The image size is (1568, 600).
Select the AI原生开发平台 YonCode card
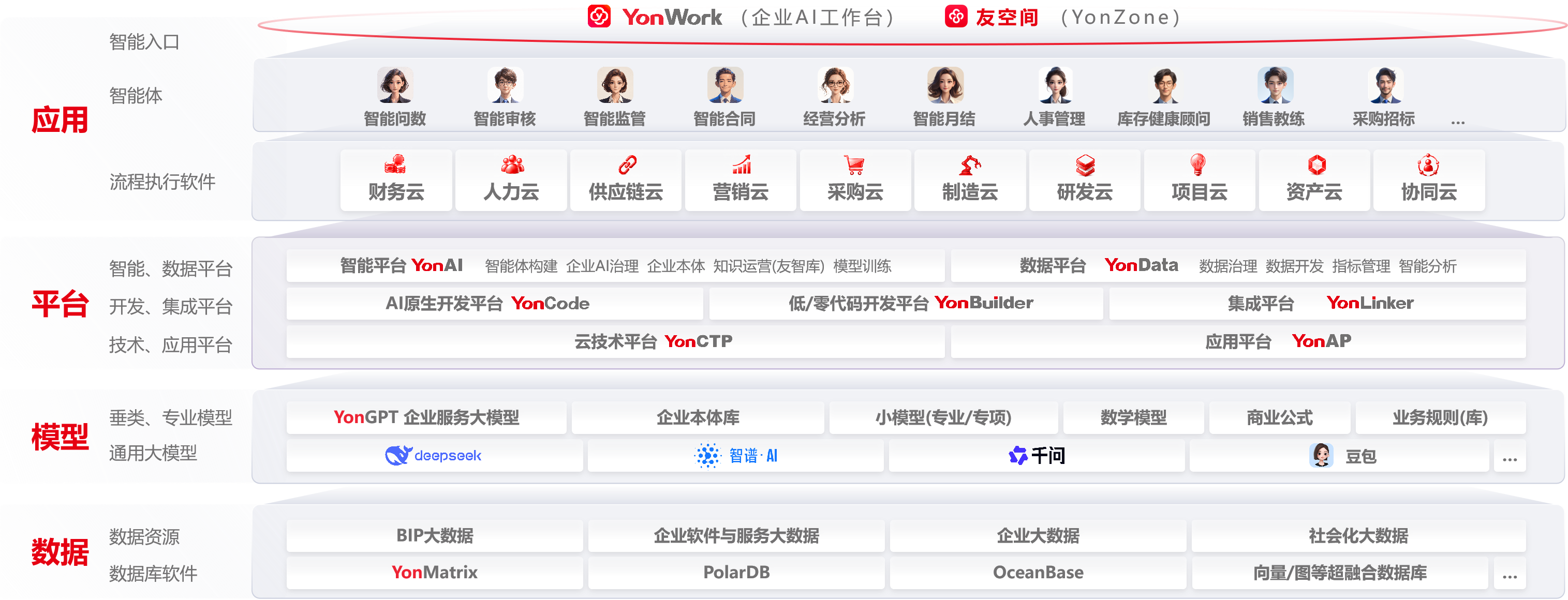pos(494,303)
